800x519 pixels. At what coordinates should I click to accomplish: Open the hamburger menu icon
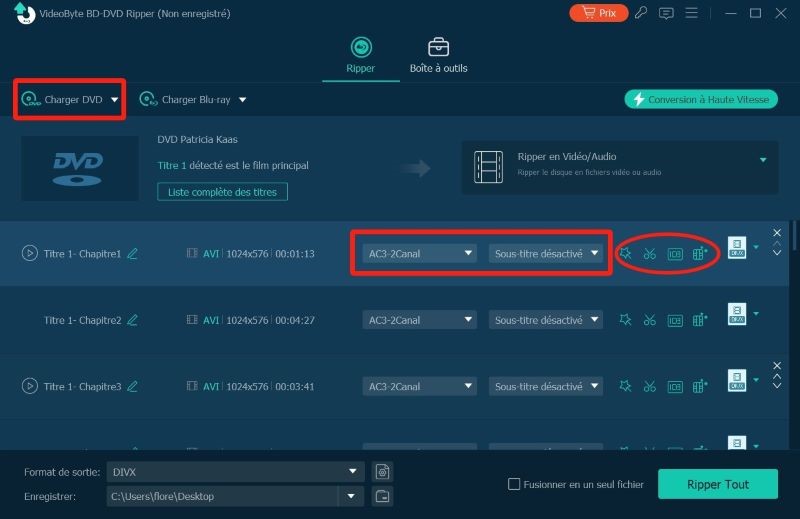coord(691,13)
